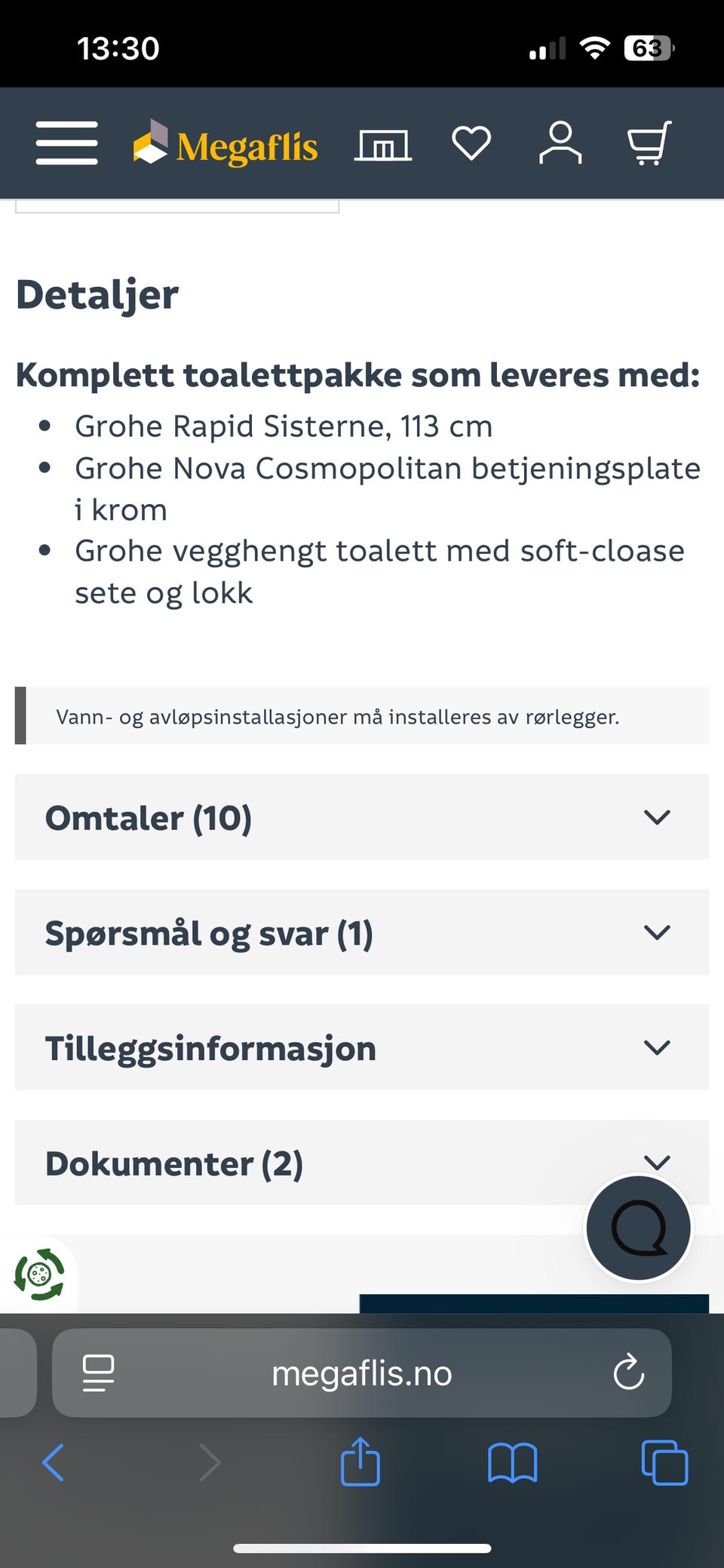Open the chat bubble widget
Viewport: 724px width, 1568px height.
coord(638,1228)
